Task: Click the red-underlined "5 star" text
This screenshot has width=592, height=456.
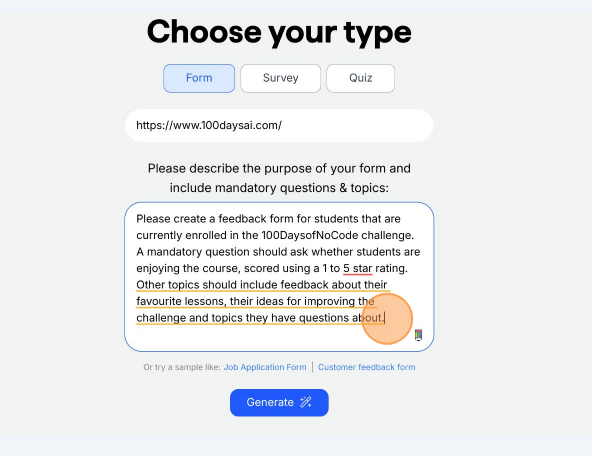Action: pos(358,268)
